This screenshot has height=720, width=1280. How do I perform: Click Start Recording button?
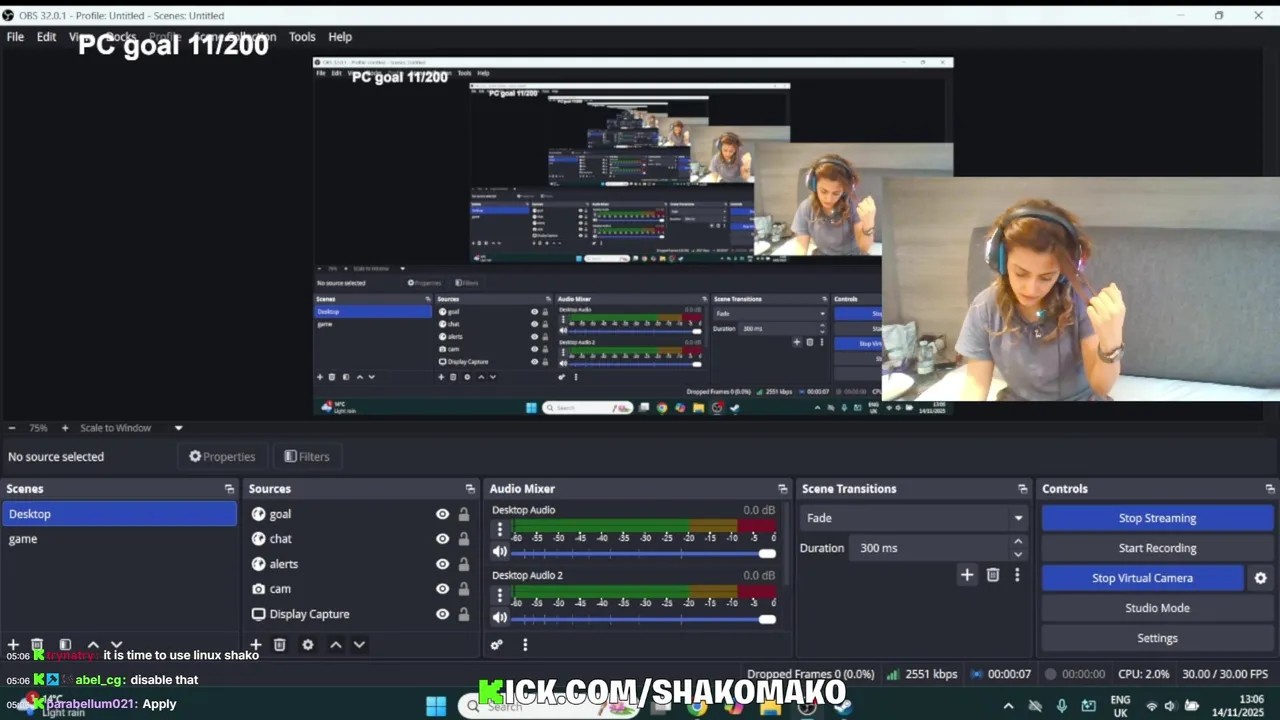[1157, 548]
